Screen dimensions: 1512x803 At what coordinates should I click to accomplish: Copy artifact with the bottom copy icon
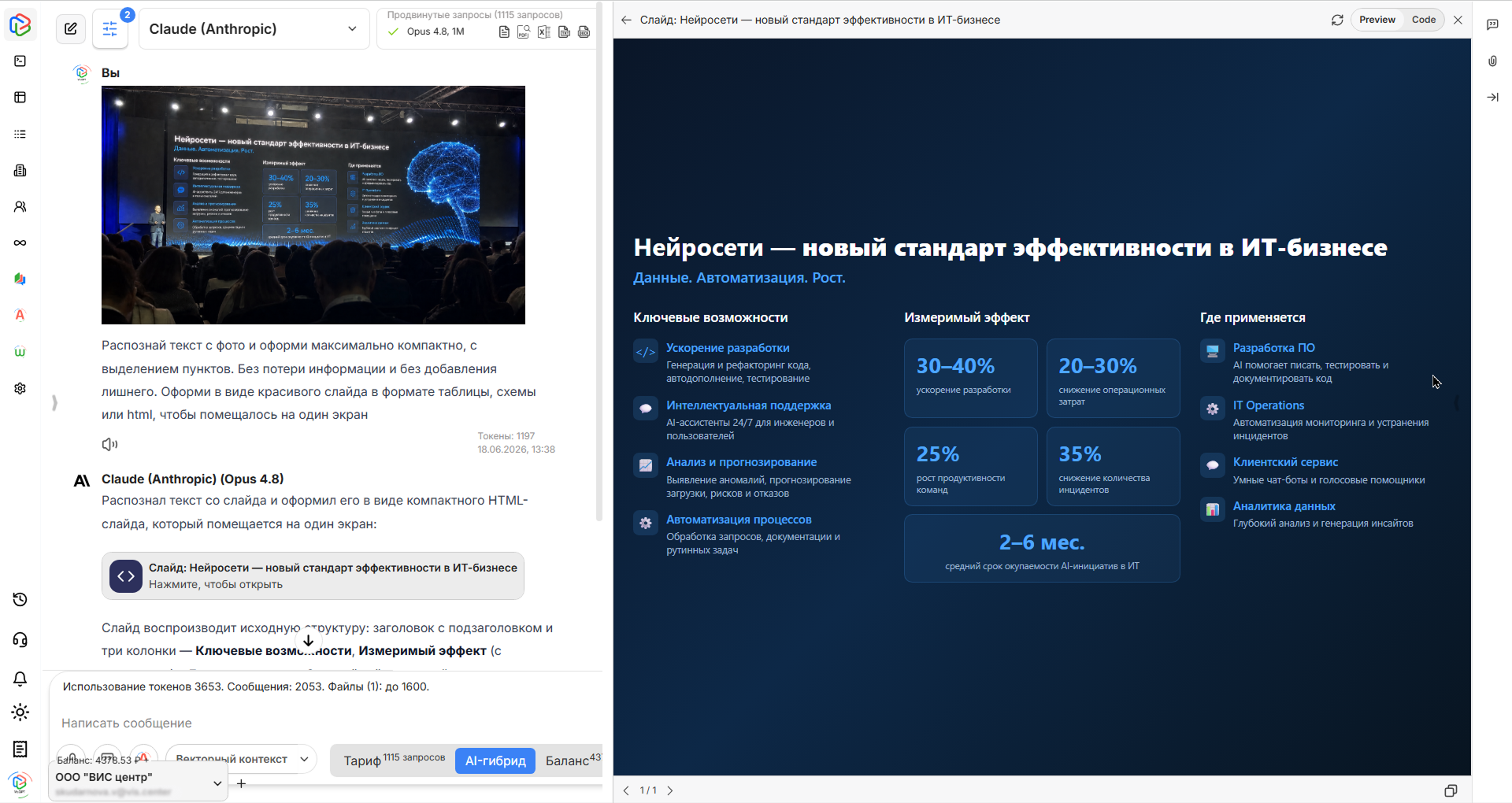tap(1451, 790)
